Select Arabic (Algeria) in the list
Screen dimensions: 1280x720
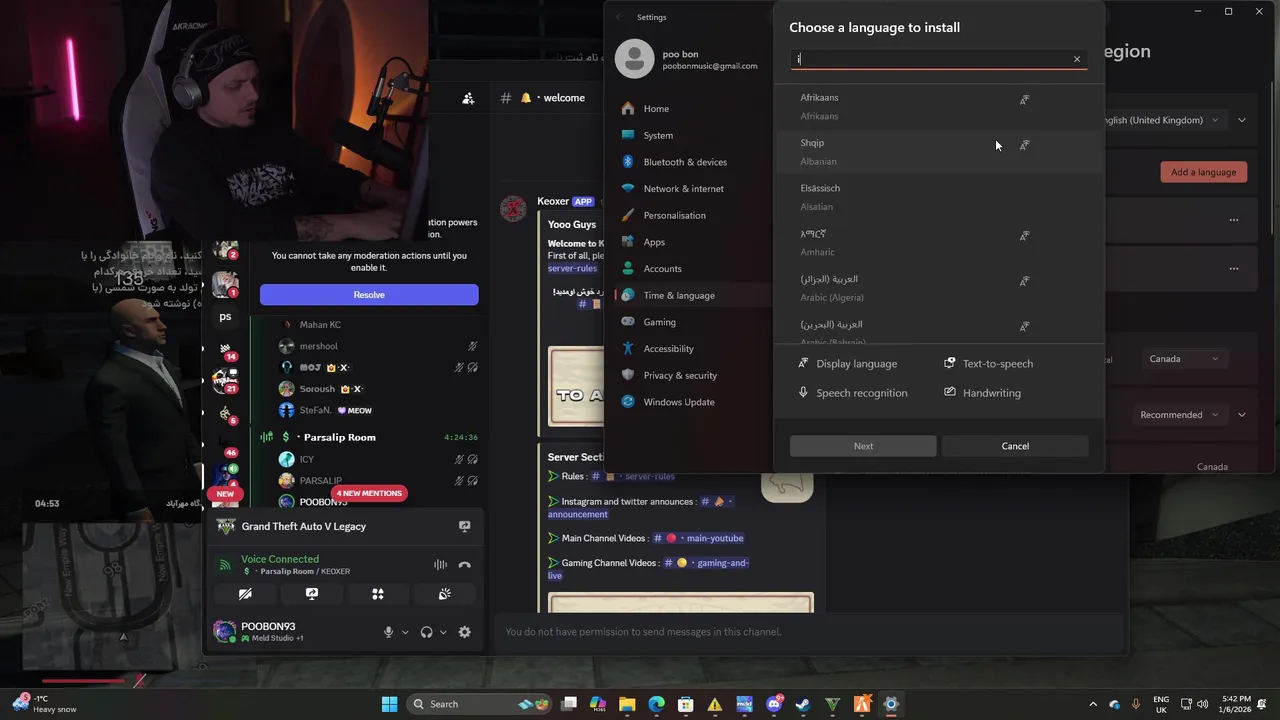[x=938, y=288]
